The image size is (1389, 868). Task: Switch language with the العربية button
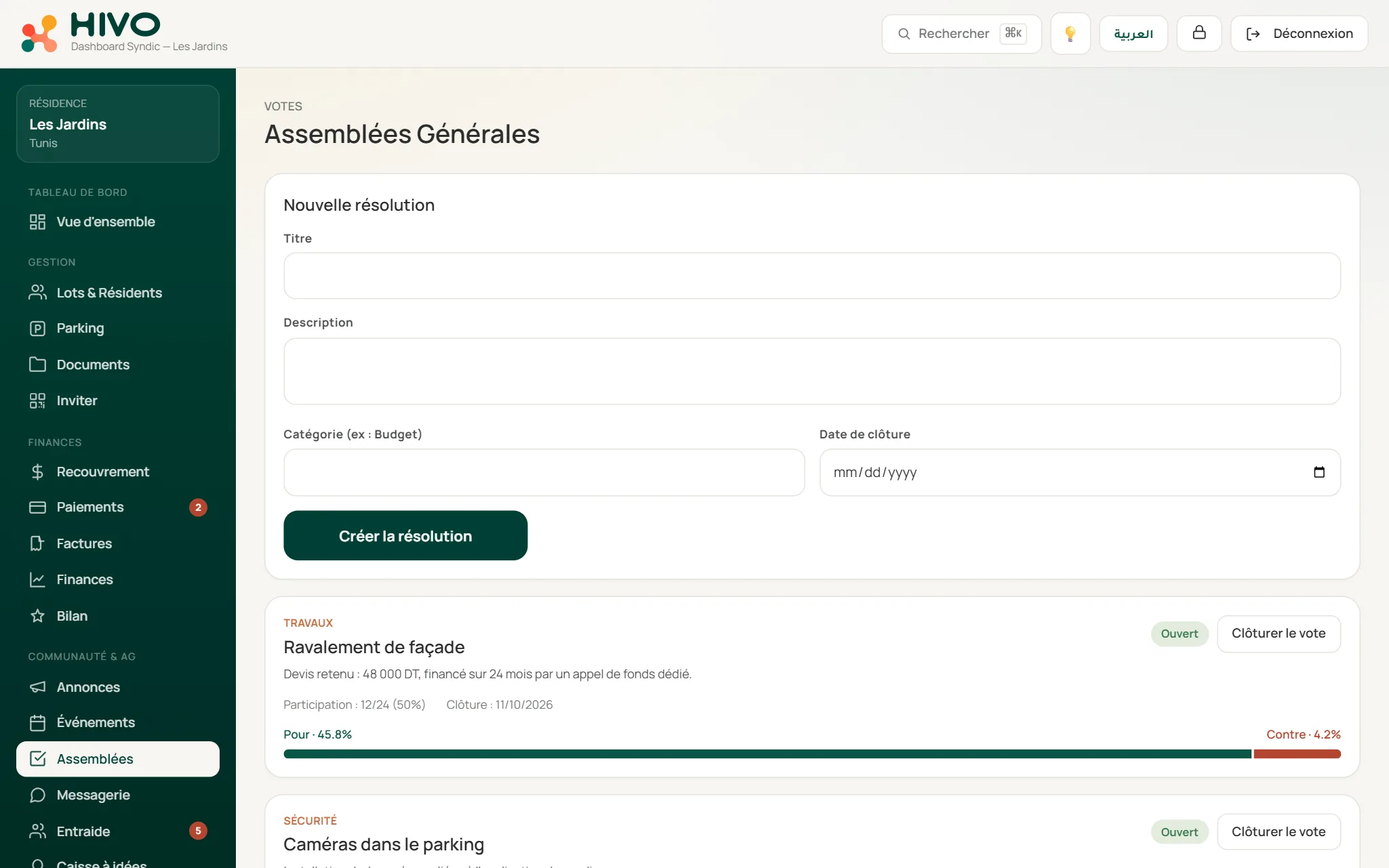1133,33
